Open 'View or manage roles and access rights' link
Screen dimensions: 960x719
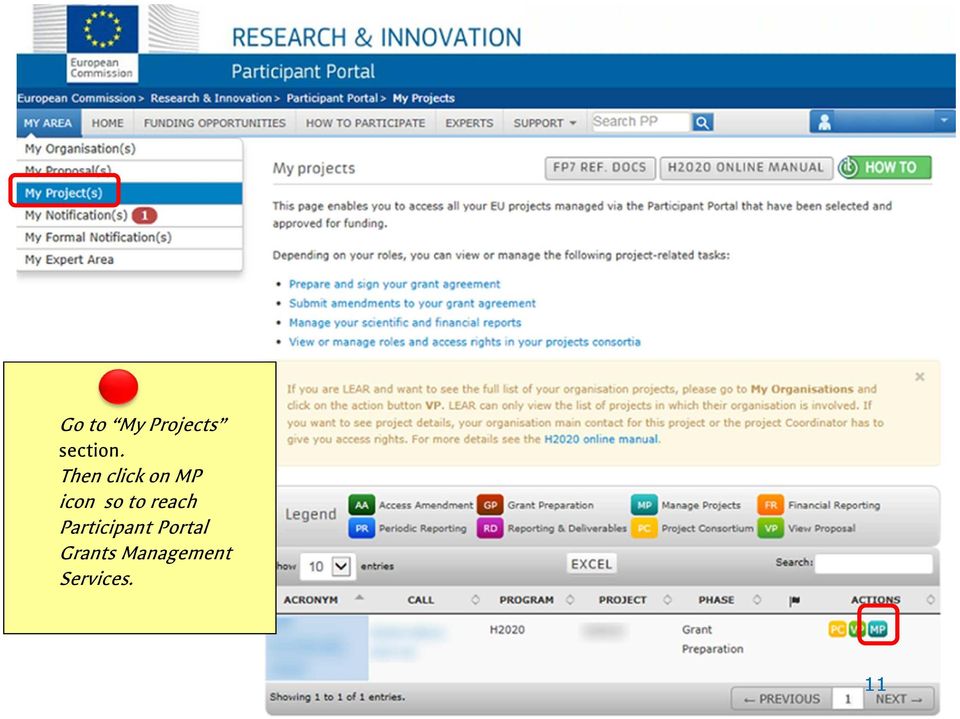tap(465, 342)
